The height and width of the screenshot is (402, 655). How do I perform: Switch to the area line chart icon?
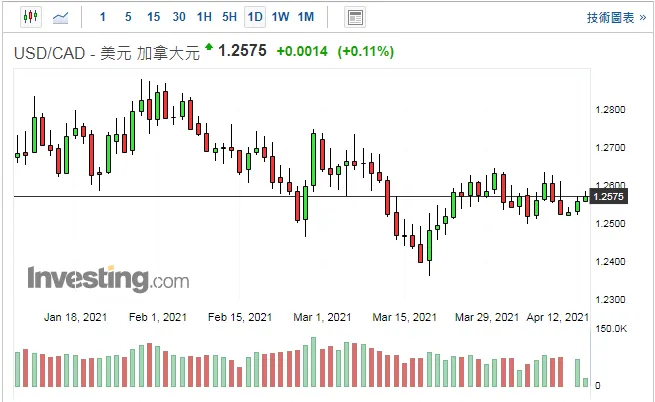tap(61, 18)
